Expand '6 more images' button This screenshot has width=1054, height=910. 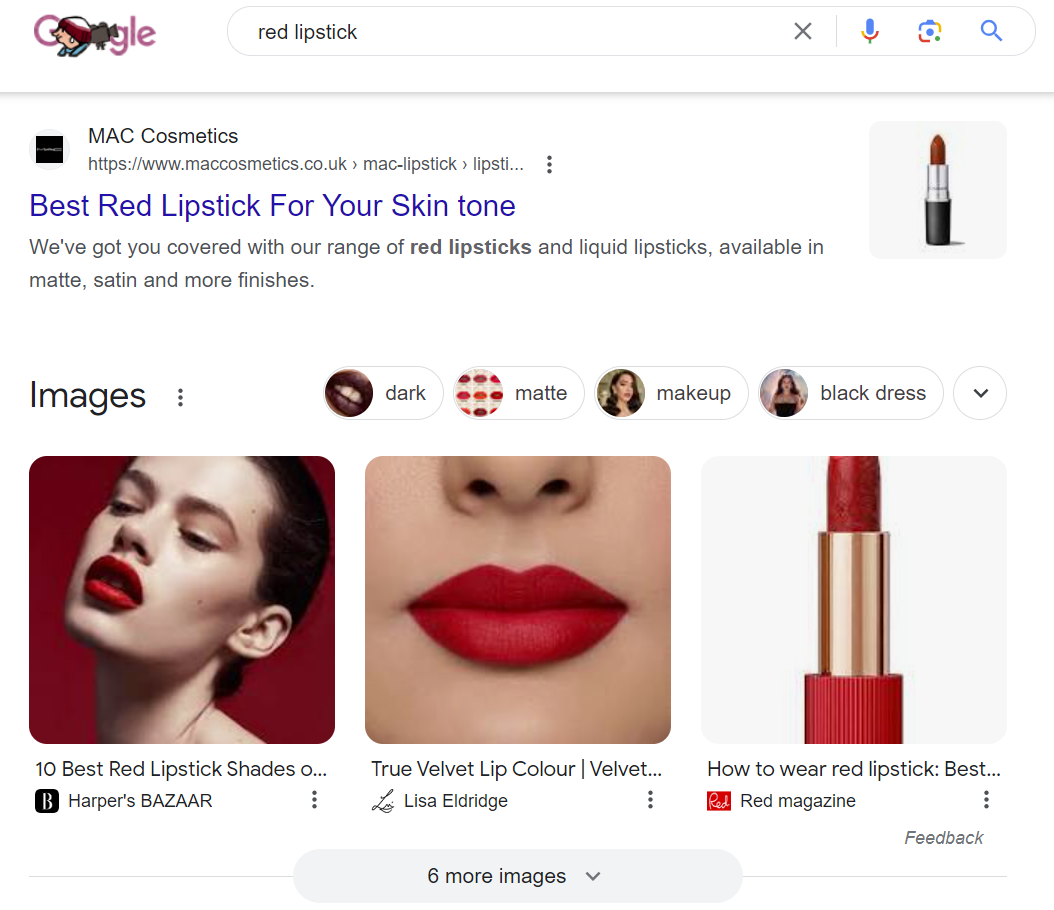pyautogui.click(x=518, y=876)
